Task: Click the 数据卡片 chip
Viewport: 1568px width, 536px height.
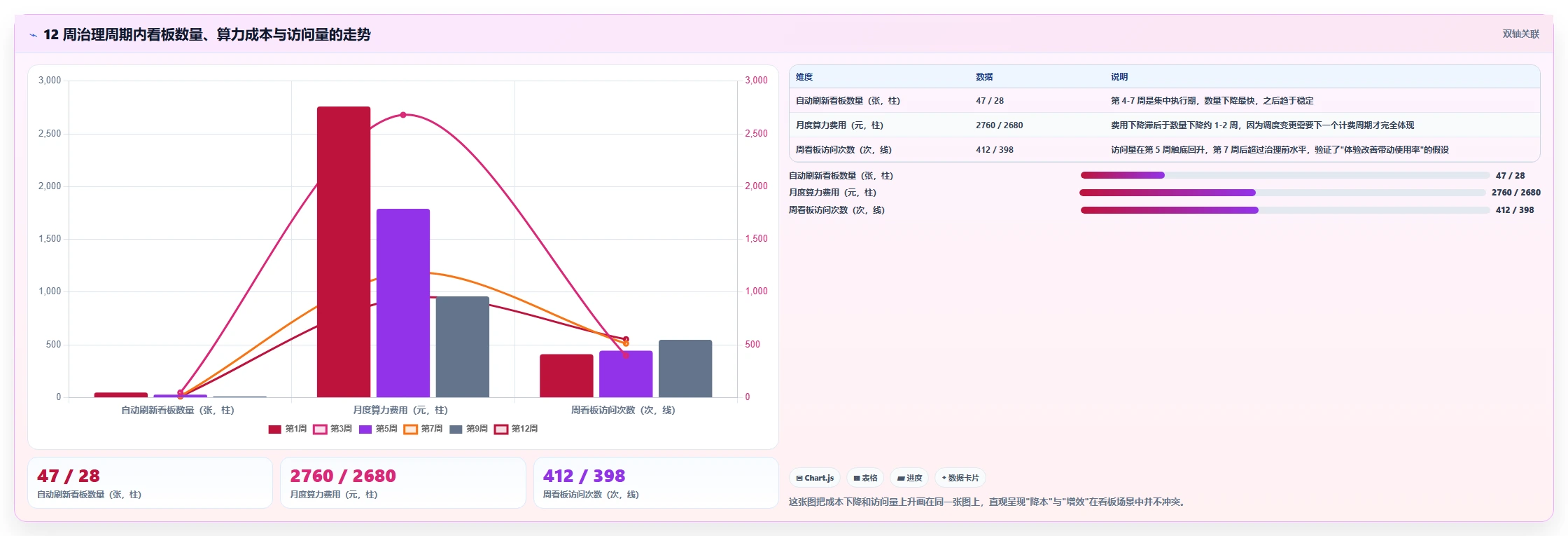Action: point(960,478)
